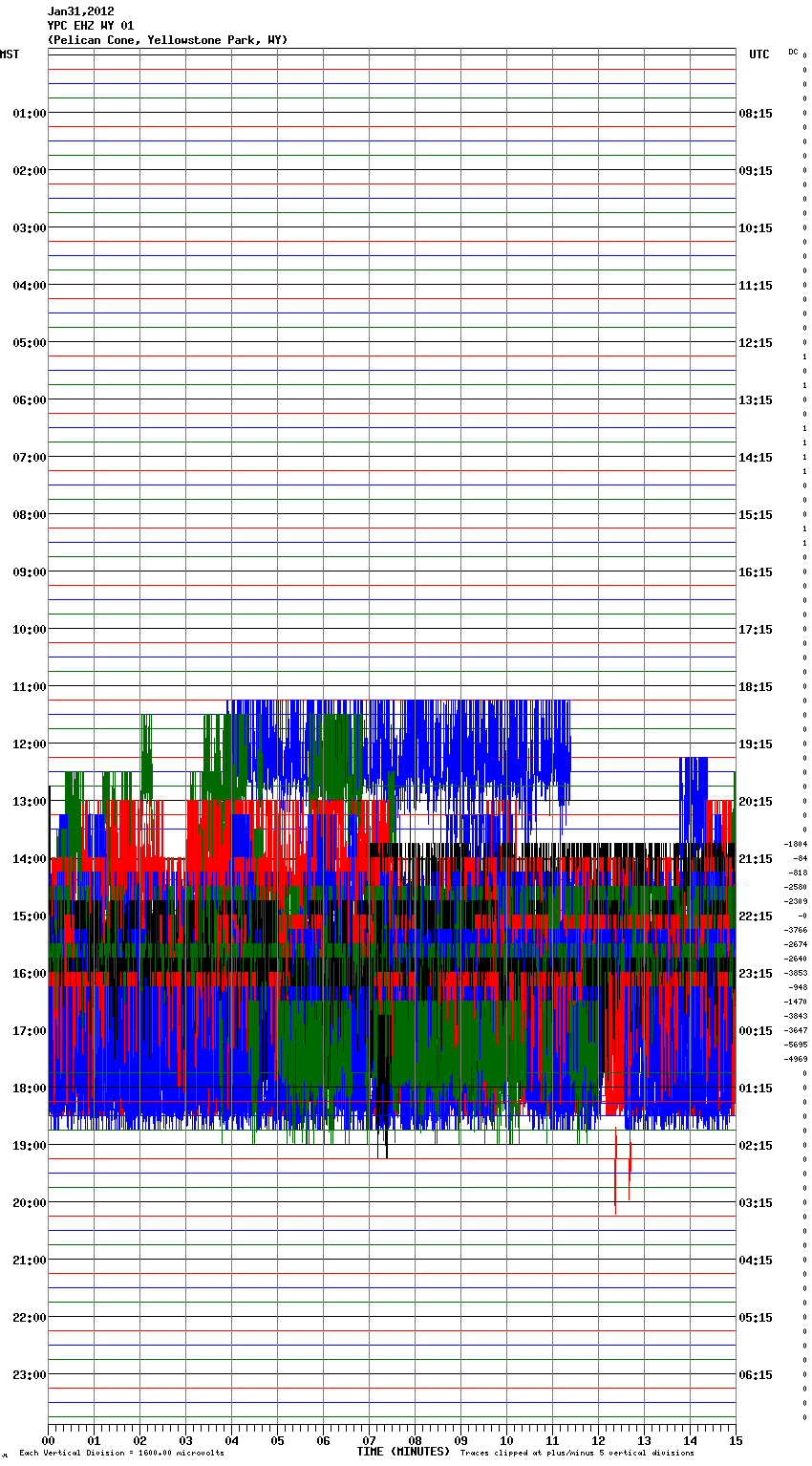Click the MST hour label "20:00"
Image resolution: width=812 pixels, height=1466 pixels.
(x=30, y=1203)
